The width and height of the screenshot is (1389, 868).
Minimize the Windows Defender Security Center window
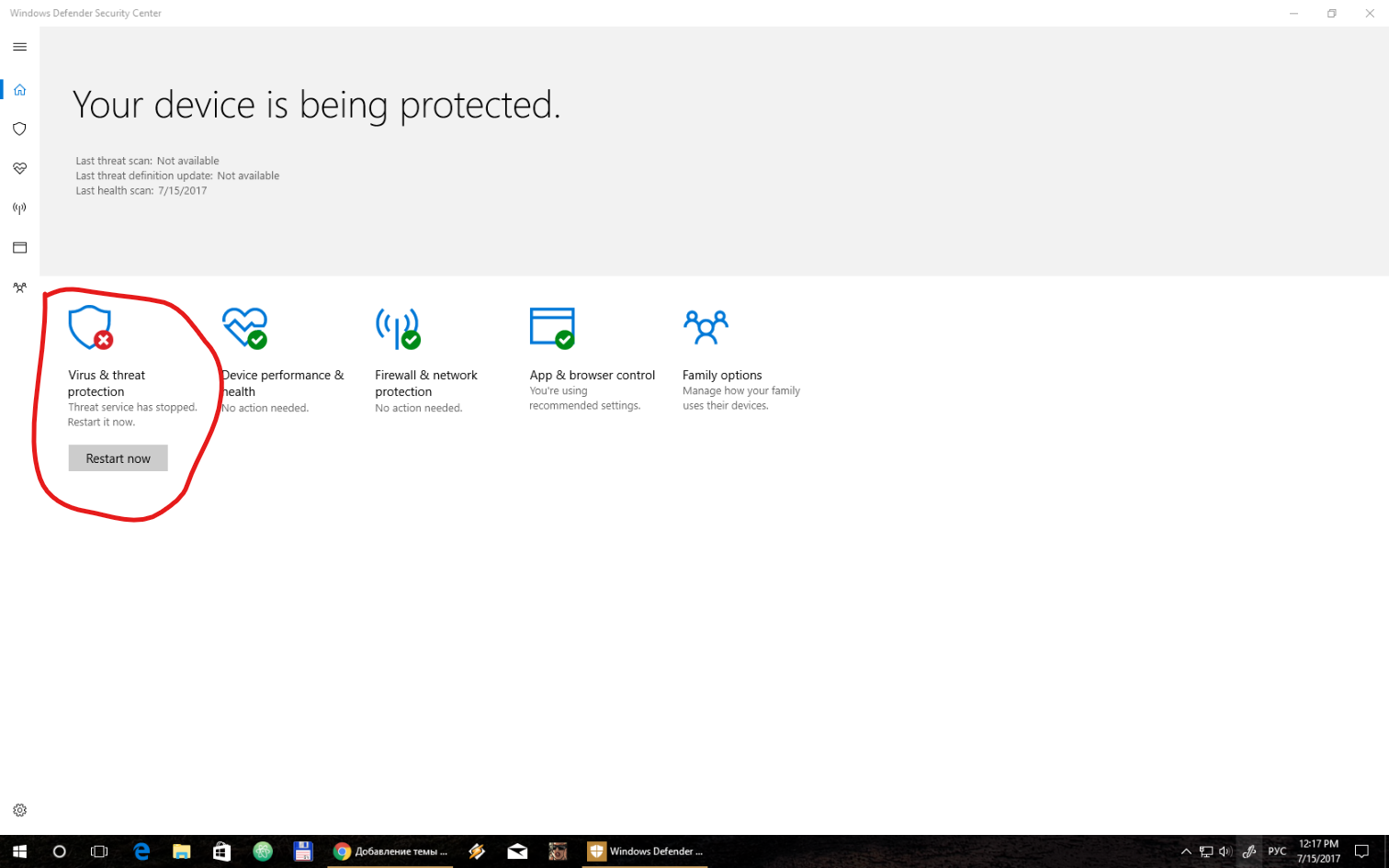coord(1293,13)
